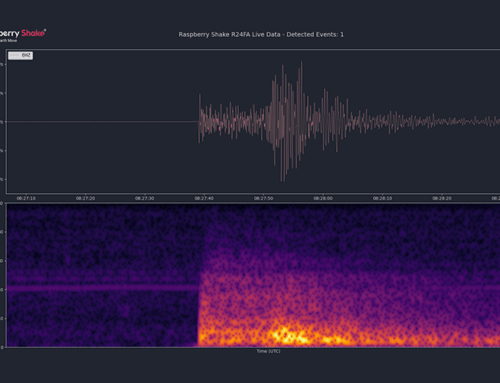Click the 08:28:00 time axis label
The height and width of the screenshot is (383, 500).
tap(323, 198)
